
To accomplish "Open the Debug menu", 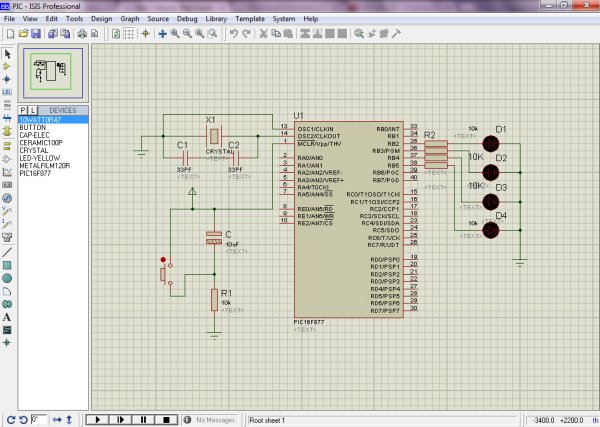I will (188, 19).
